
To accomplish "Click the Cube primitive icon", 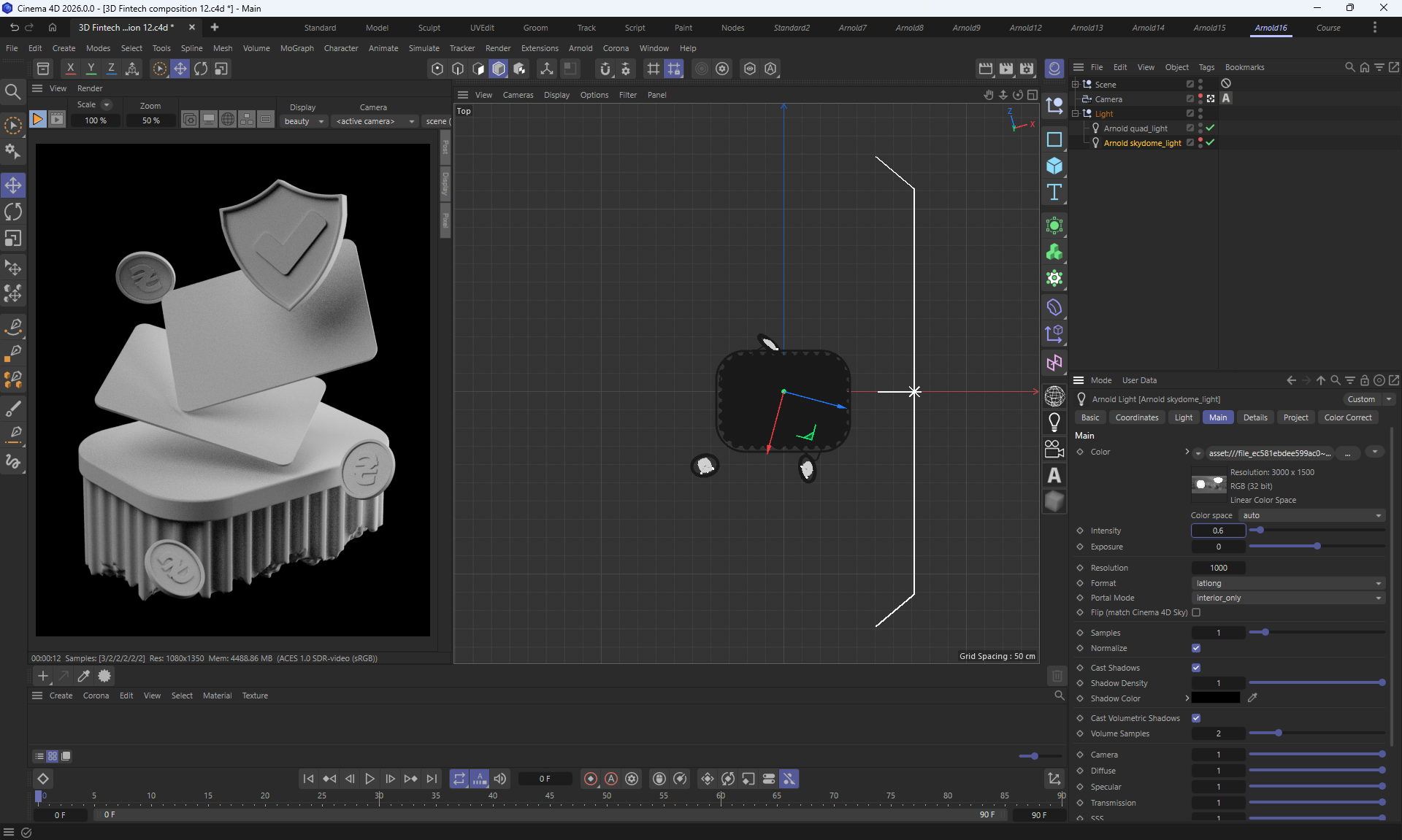I will pyautogui.click(x=1054, y=166).
